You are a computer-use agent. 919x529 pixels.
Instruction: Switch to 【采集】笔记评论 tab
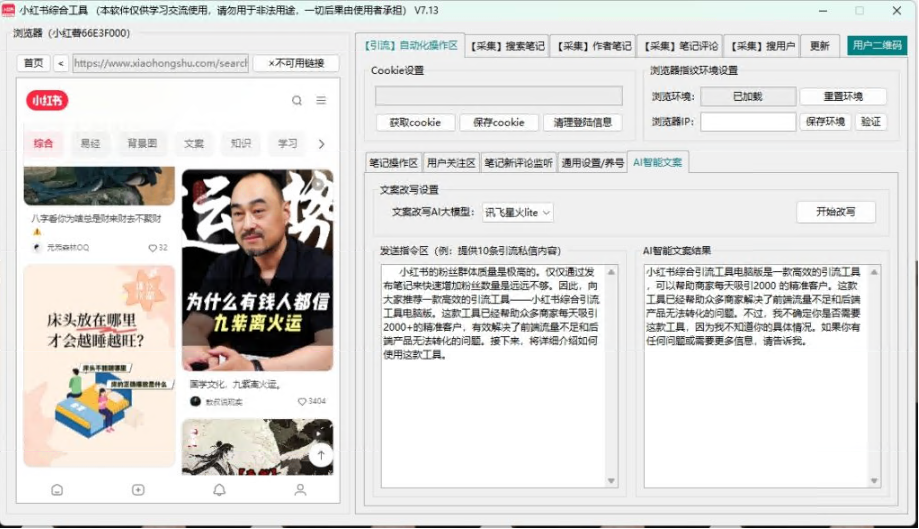pyautogui.click(x=680, y=46)
